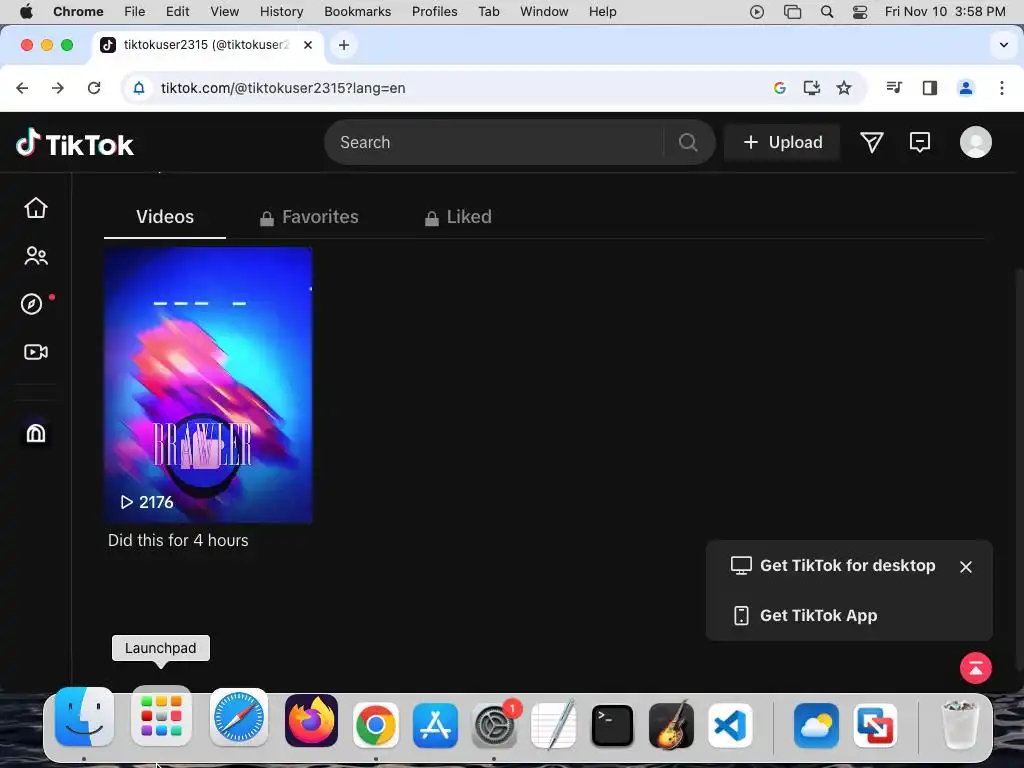1024x768 pixels.
Task: Open the Inbox notifications icon
Action: pyautogui.click(x=920, y=142)
